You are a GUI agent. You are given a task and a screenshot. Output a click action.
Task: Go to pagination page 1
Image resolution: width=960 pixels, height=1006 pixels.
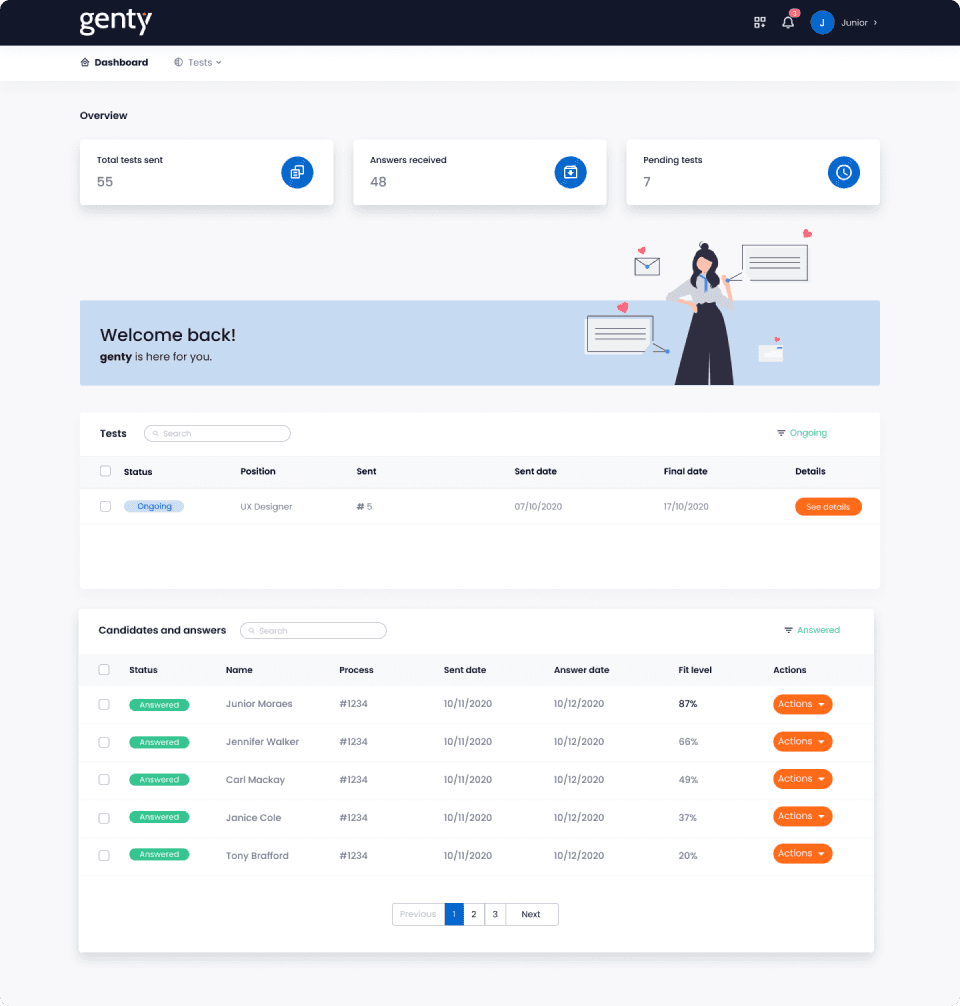(454, 914)
